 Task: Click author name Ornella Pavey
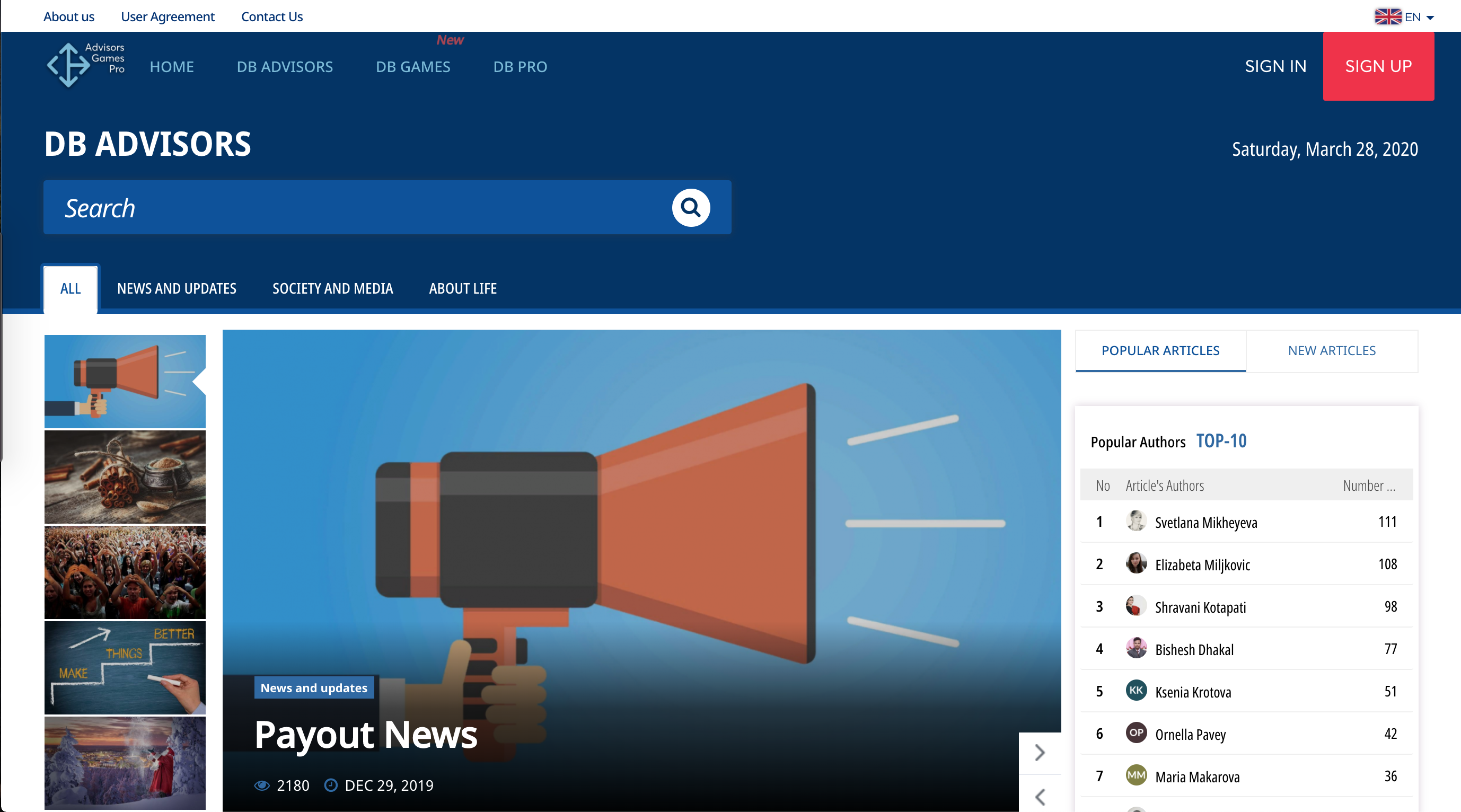coord(1190,735)
